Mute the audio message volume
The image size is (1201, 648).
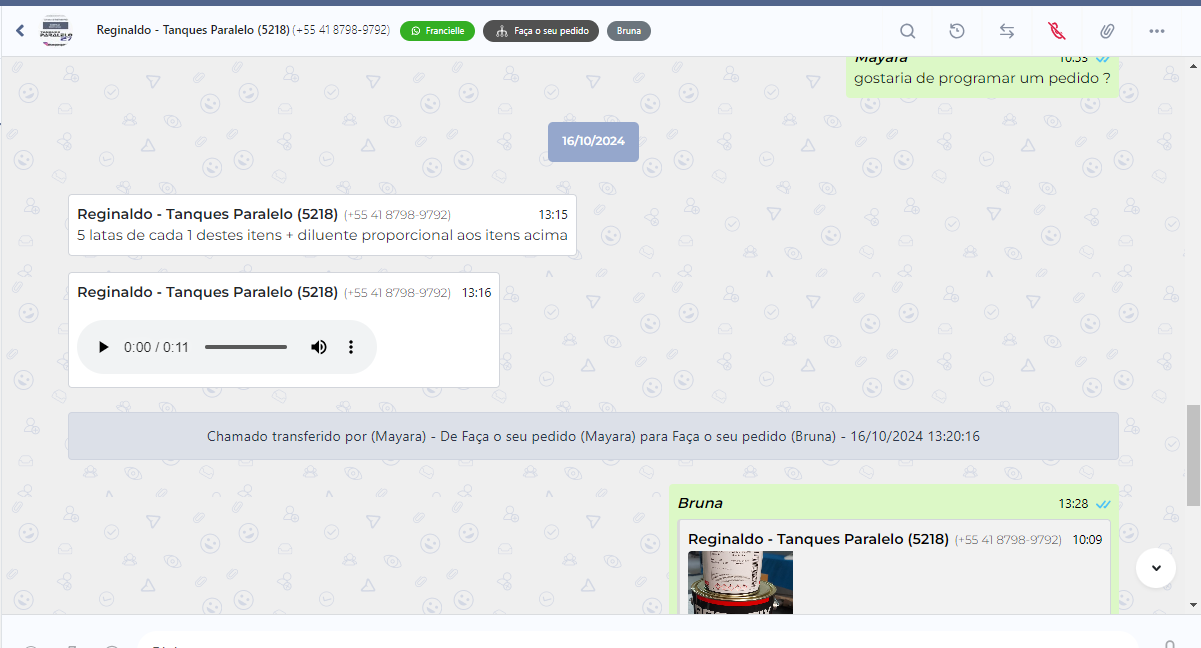(x=318, y=347)
